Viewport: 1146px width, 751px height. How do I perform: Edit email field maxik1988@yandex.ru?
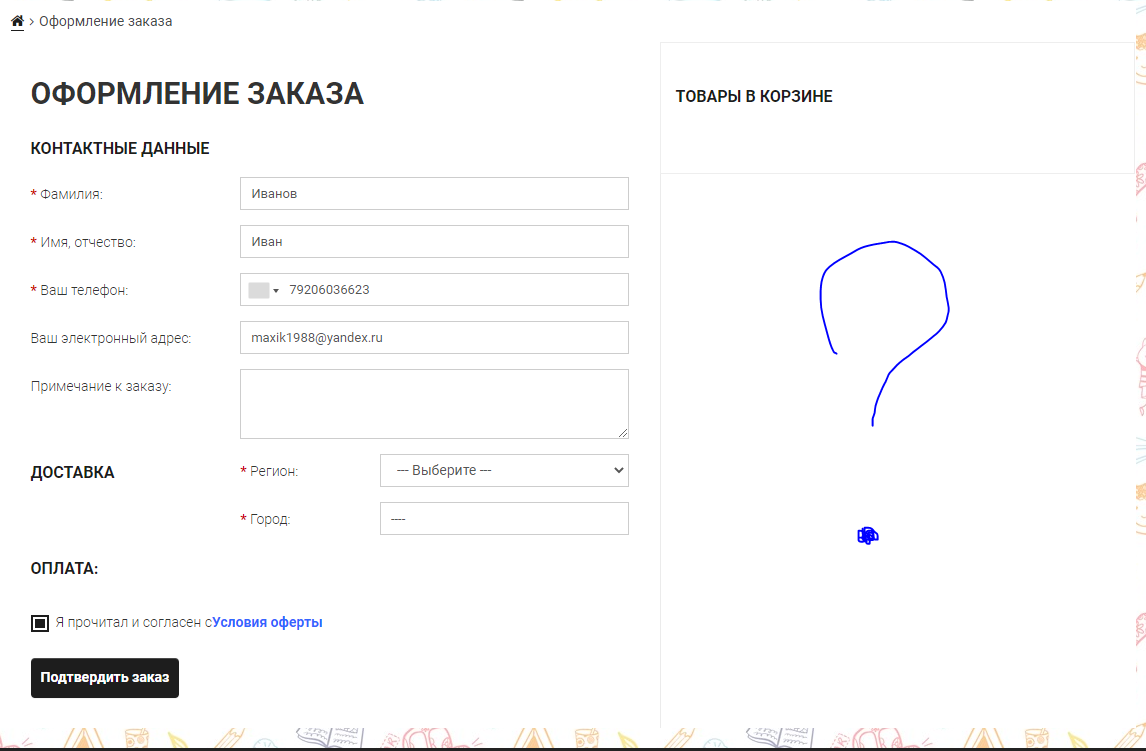[x=434, y=338]
